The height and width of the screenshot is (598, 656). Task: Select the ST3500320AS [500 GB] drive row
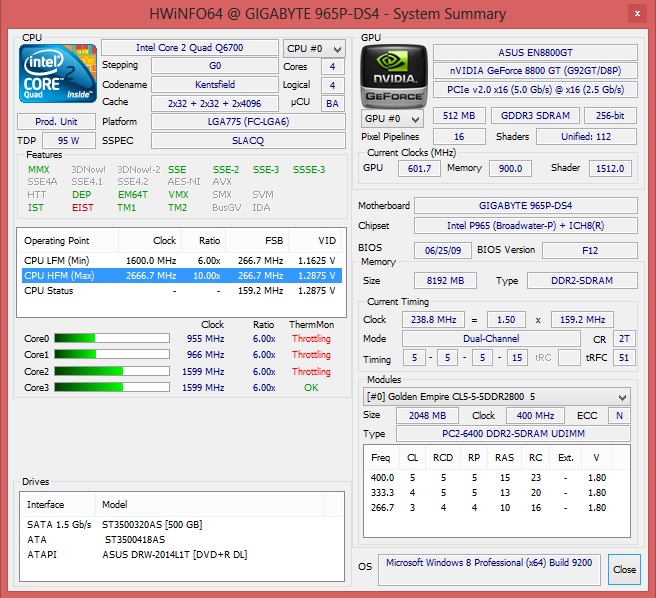(x=182, y=525)
